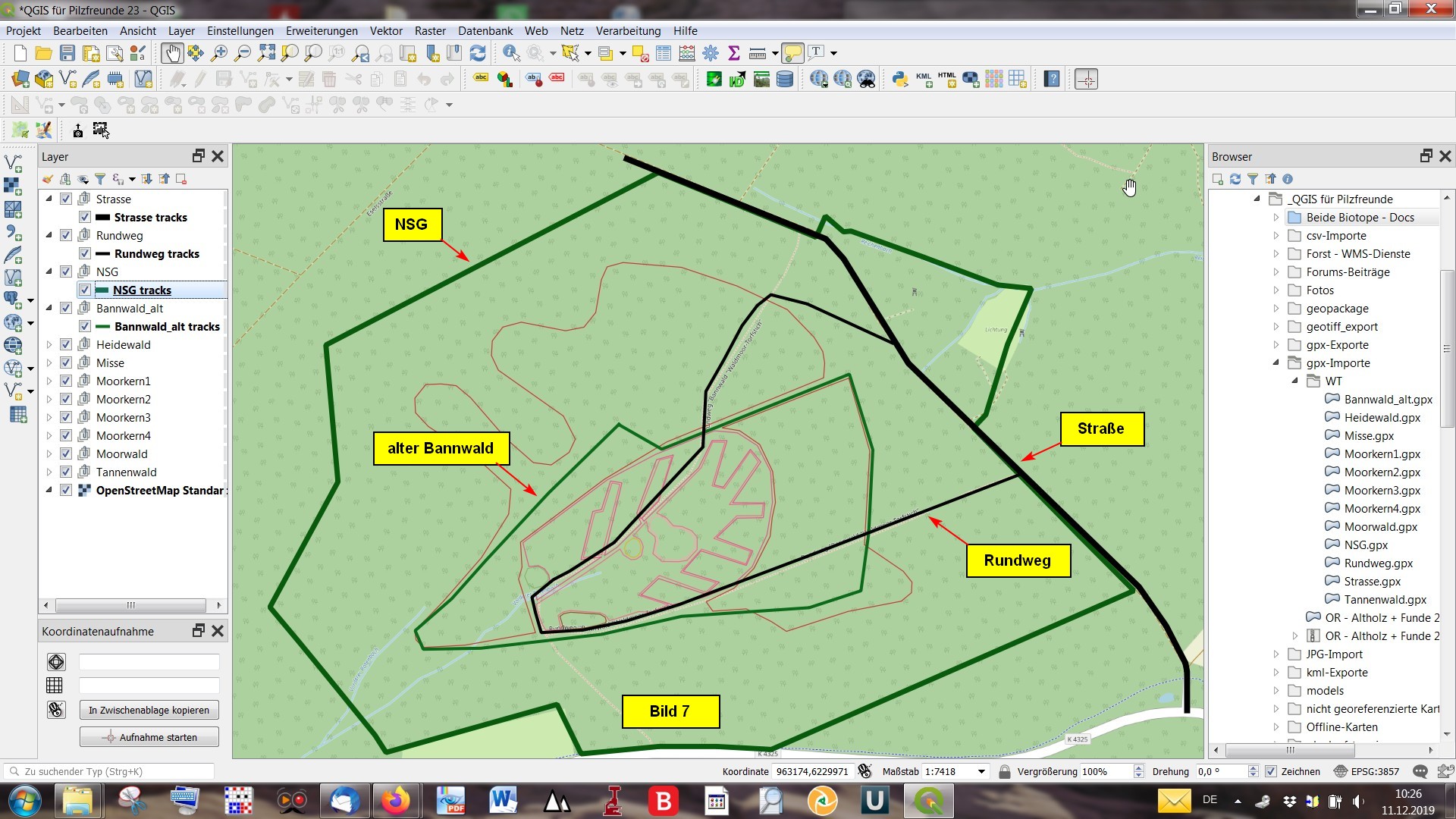This screenshot has width=1456, height=819.
Task: Toggle the Zeichnen render checkbox
Action: click(1271, 771)
